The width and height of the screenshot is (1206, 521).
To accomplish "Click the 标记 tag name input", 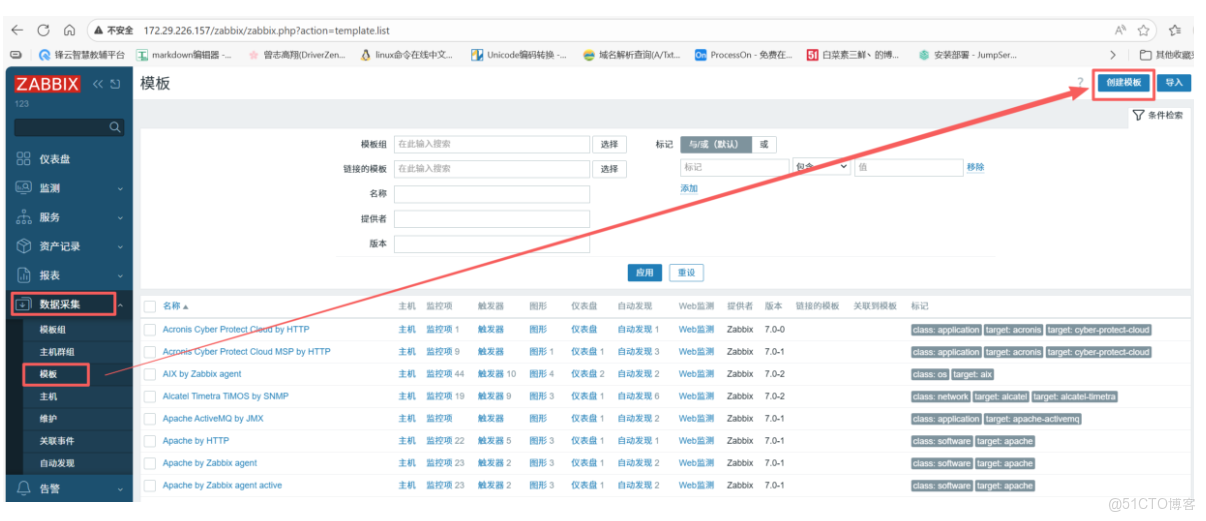I will [x=735, y=167].
